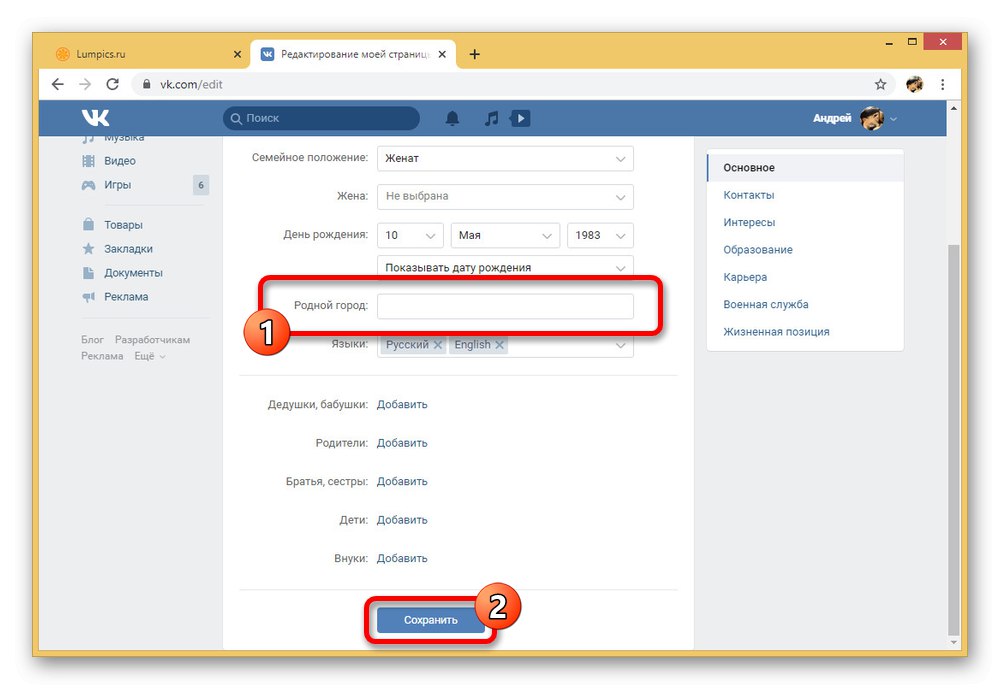Screen dimensions: 1000x689
Task: Click the Товары bag icon
Action: [88, 225]
